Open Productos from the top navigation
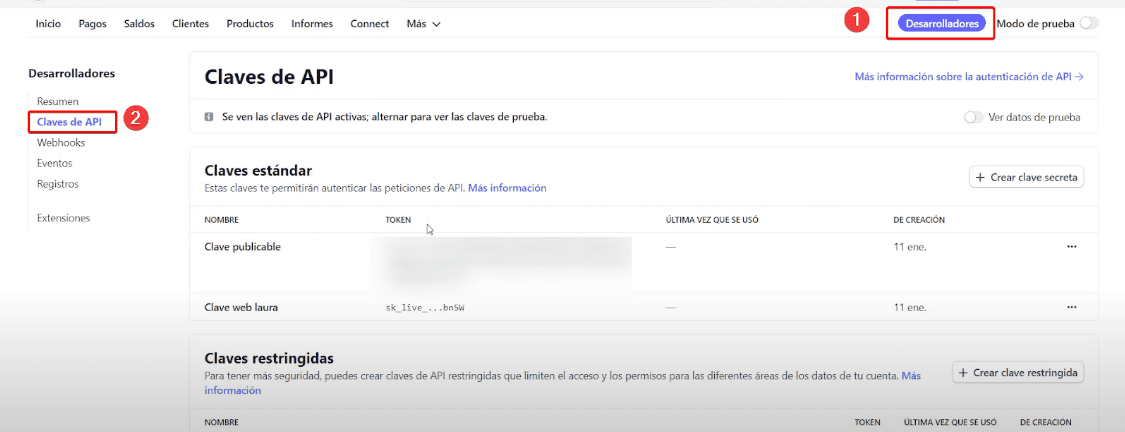Screen dimensions: 1125x432 (x=250, y=24)
